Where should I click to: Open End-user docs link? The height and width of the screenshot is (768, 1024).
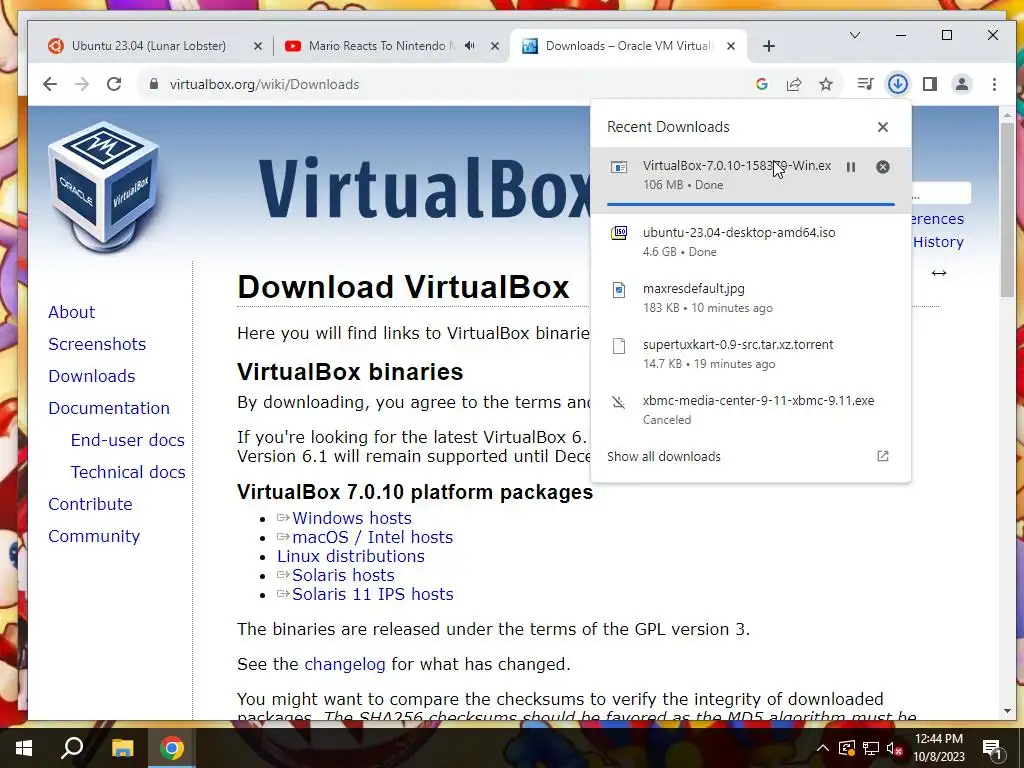[127, 440]
